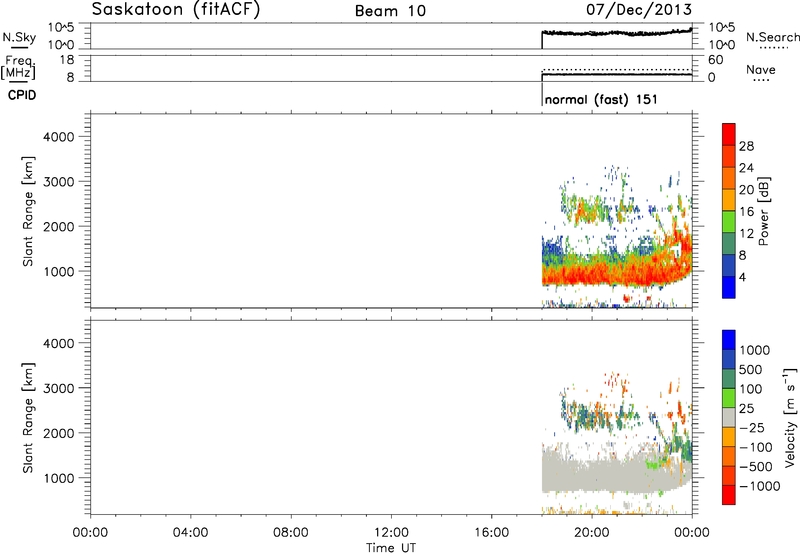The height and width of the screenshot is (554, 800).
Task: Click the "60" tick on the Nave axis
Action: click(715, 60)
